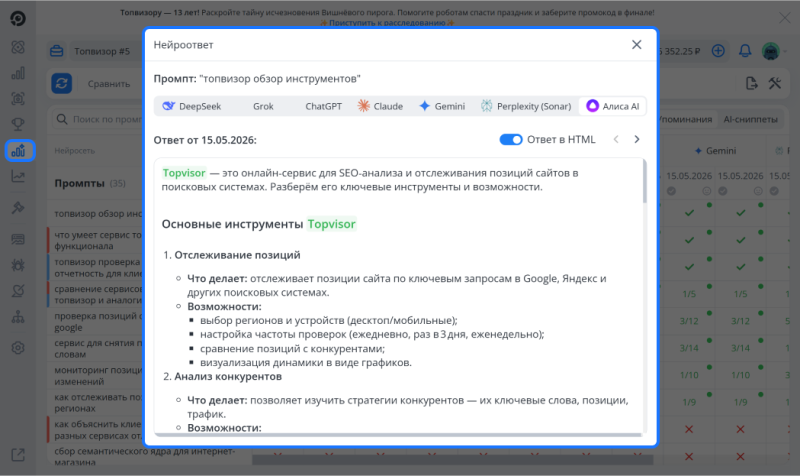Click the plus icon to add balance
This screenshot has width=800, height=476.
coord(718,51)
